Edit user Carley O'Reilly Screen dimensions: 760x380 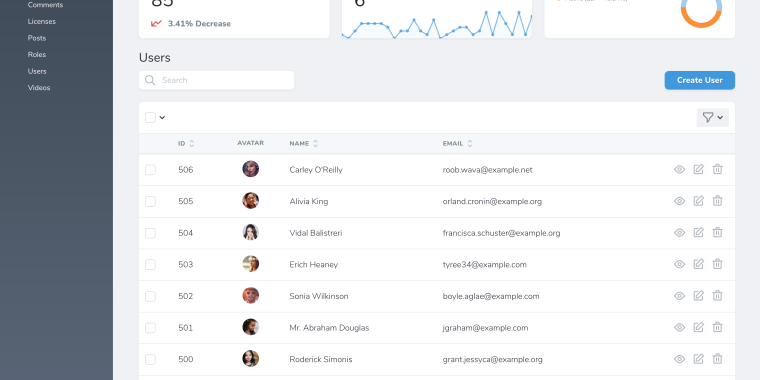pos(698,169)
